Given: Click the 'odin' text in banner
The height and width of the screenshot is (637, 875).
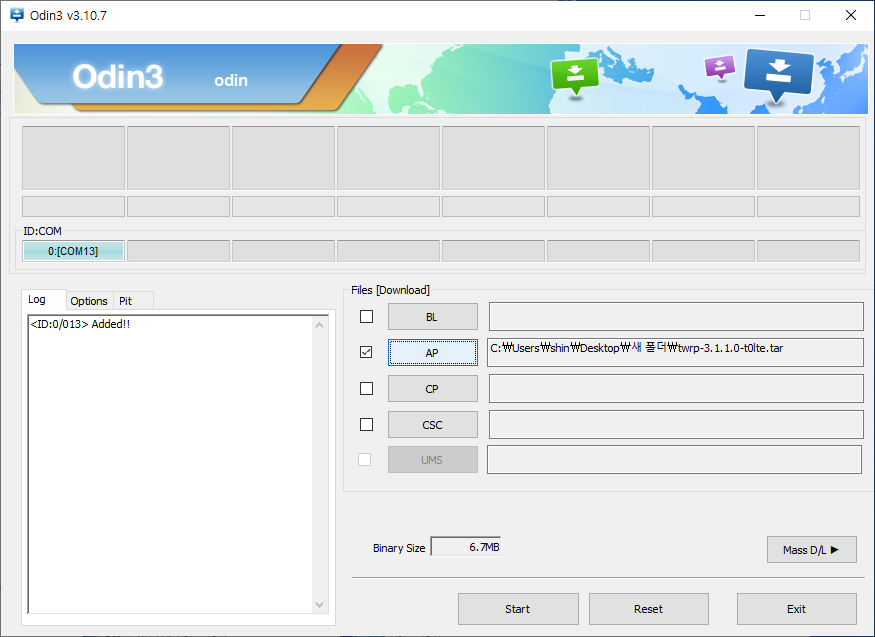Looking at the screenshot, I should tap(231, 80).
